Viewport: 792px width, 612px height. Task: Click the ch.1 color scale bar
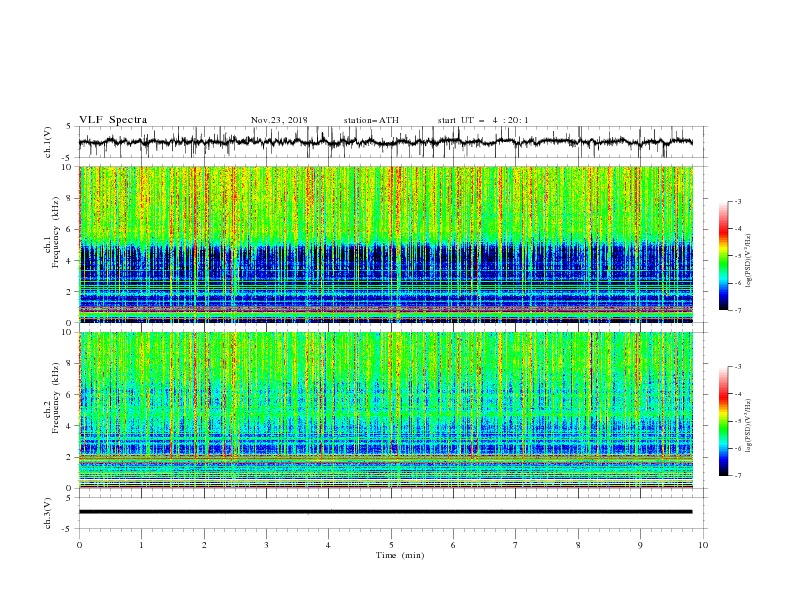pos(723,256)
